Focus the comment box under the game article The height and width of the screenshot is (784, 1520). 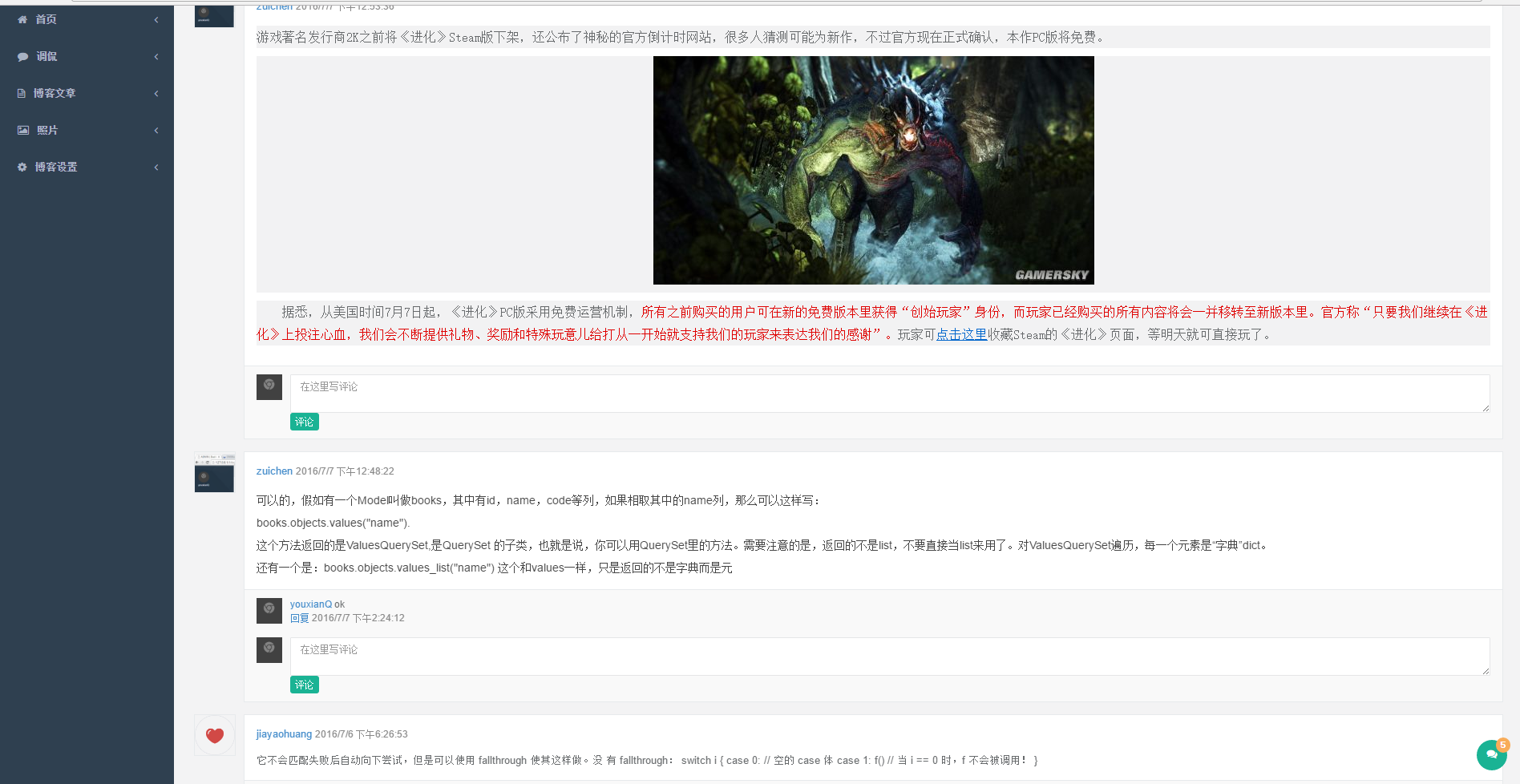(890, 394)
